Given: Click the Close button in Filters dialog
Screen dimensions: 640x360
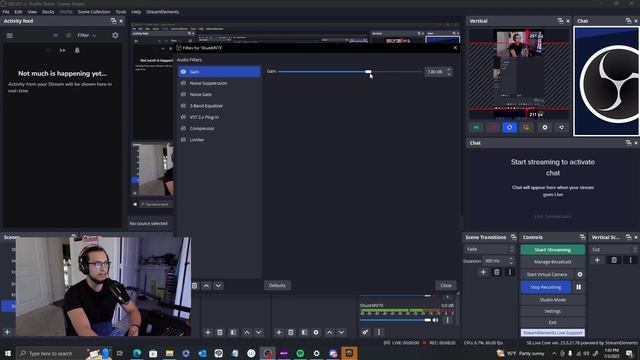Looking at the screenshot, I should (x=446, y=285).
